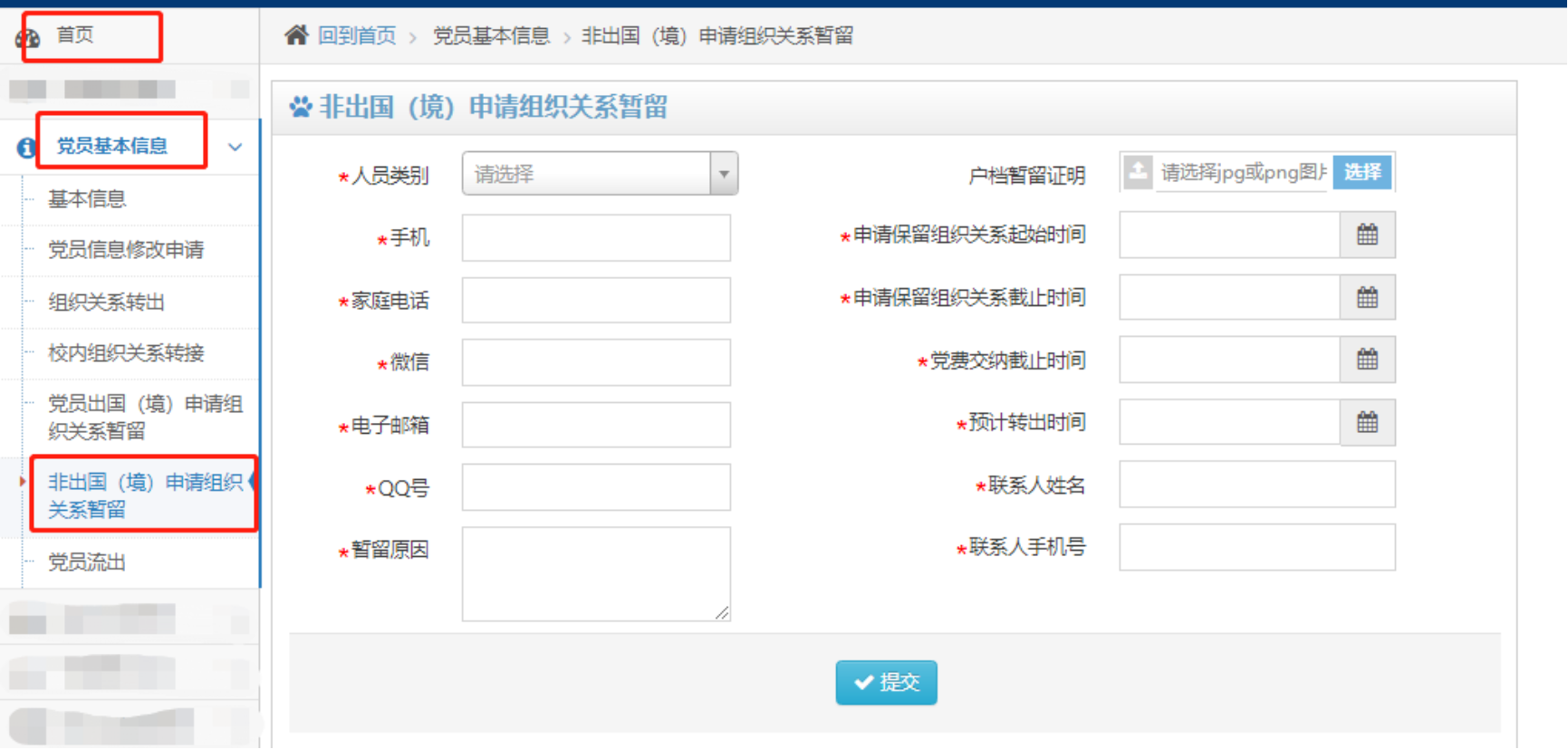Viewport: 1568px width, 749px height.
Task: Open 党员信息修改申请 menu item
Action: coord(126,250)
